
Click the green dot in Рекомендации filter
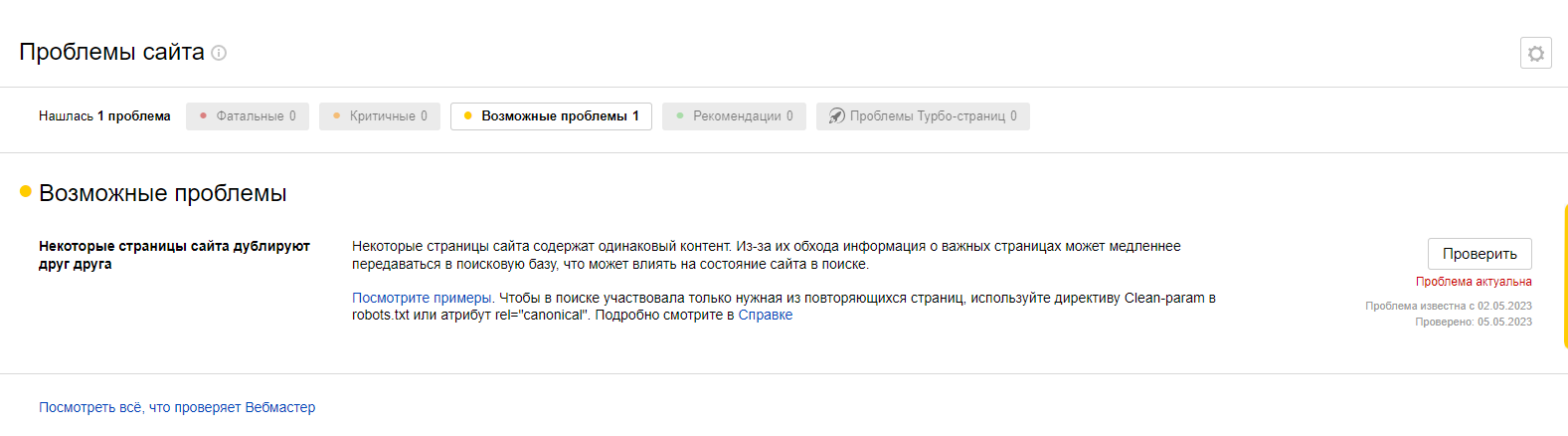coord(680,116)
